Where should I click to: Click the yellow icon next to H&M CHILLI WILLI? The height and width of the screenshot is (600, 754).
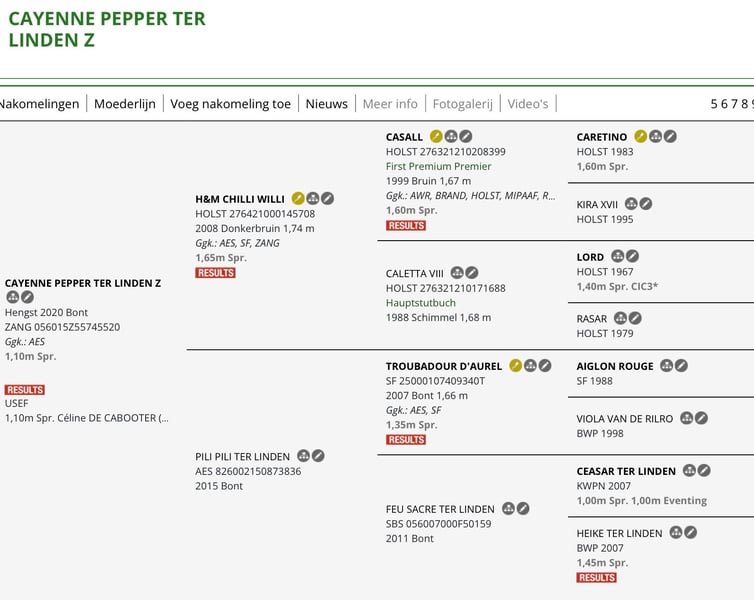pyautogui.click(x=298, y=199)
